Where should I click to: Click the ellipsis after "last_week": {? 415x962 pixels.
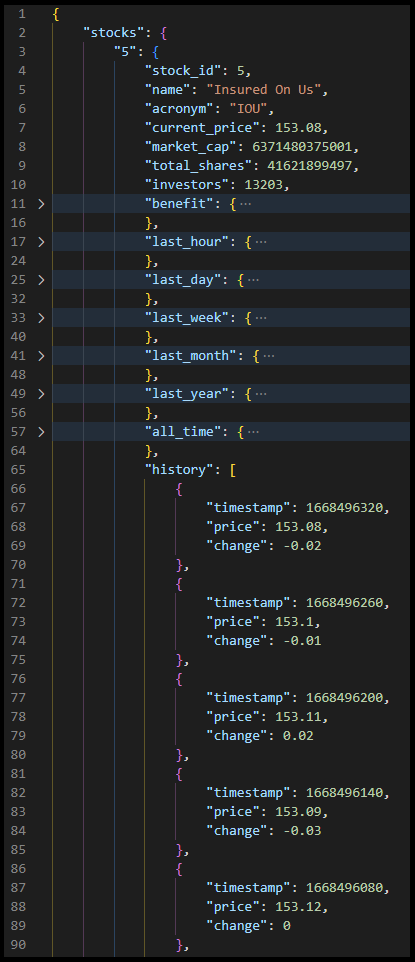260,318
